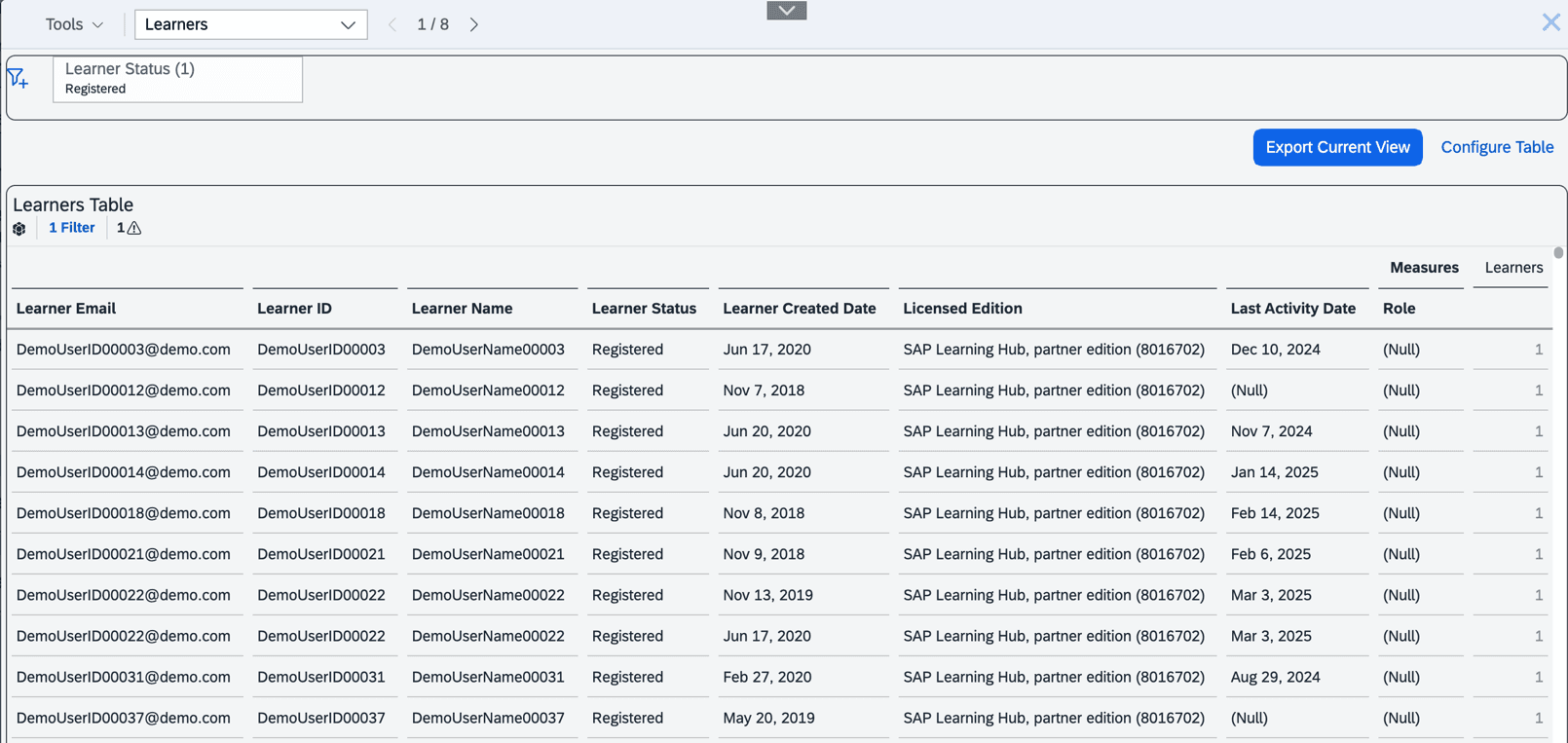Go to the previous page arrow
Viewport: 1568px width, 743px height.
coord(392,24)
